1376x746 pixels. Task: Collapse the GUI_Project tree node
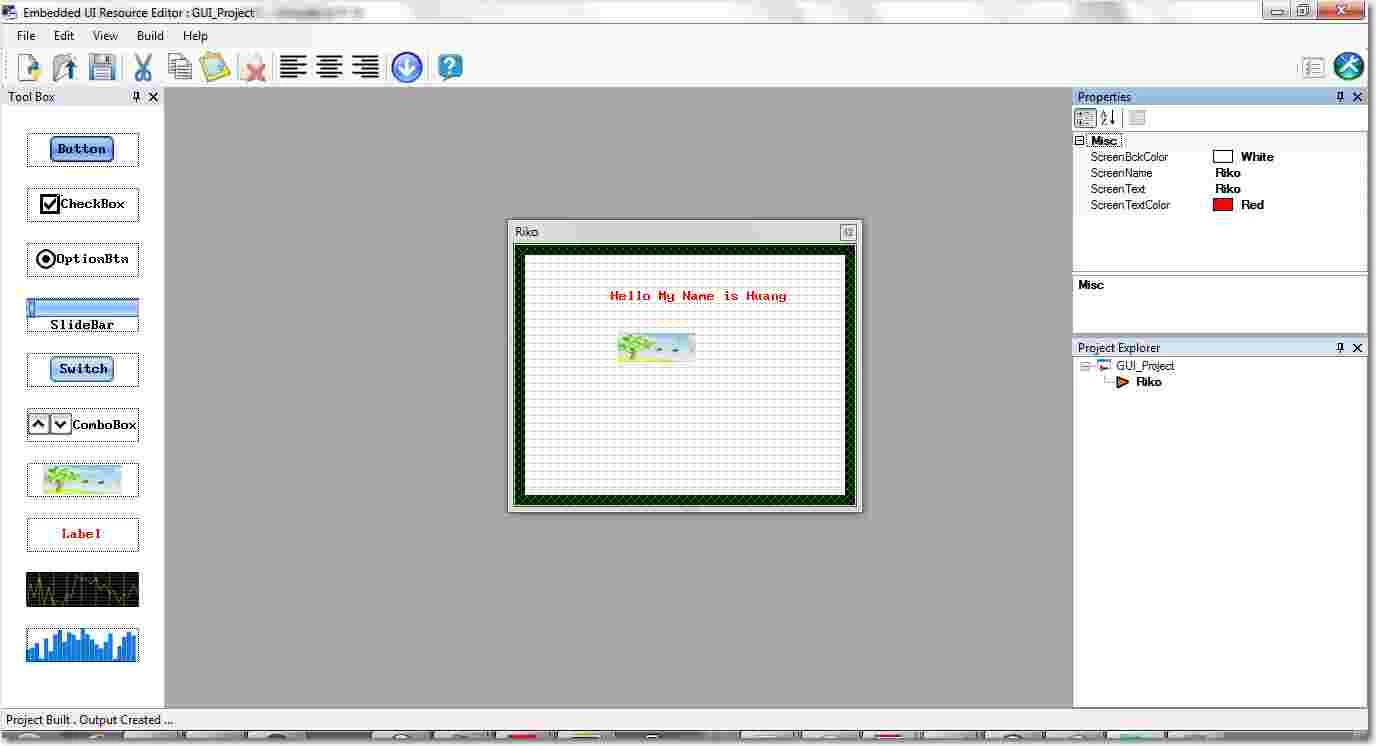(1085, 366)
